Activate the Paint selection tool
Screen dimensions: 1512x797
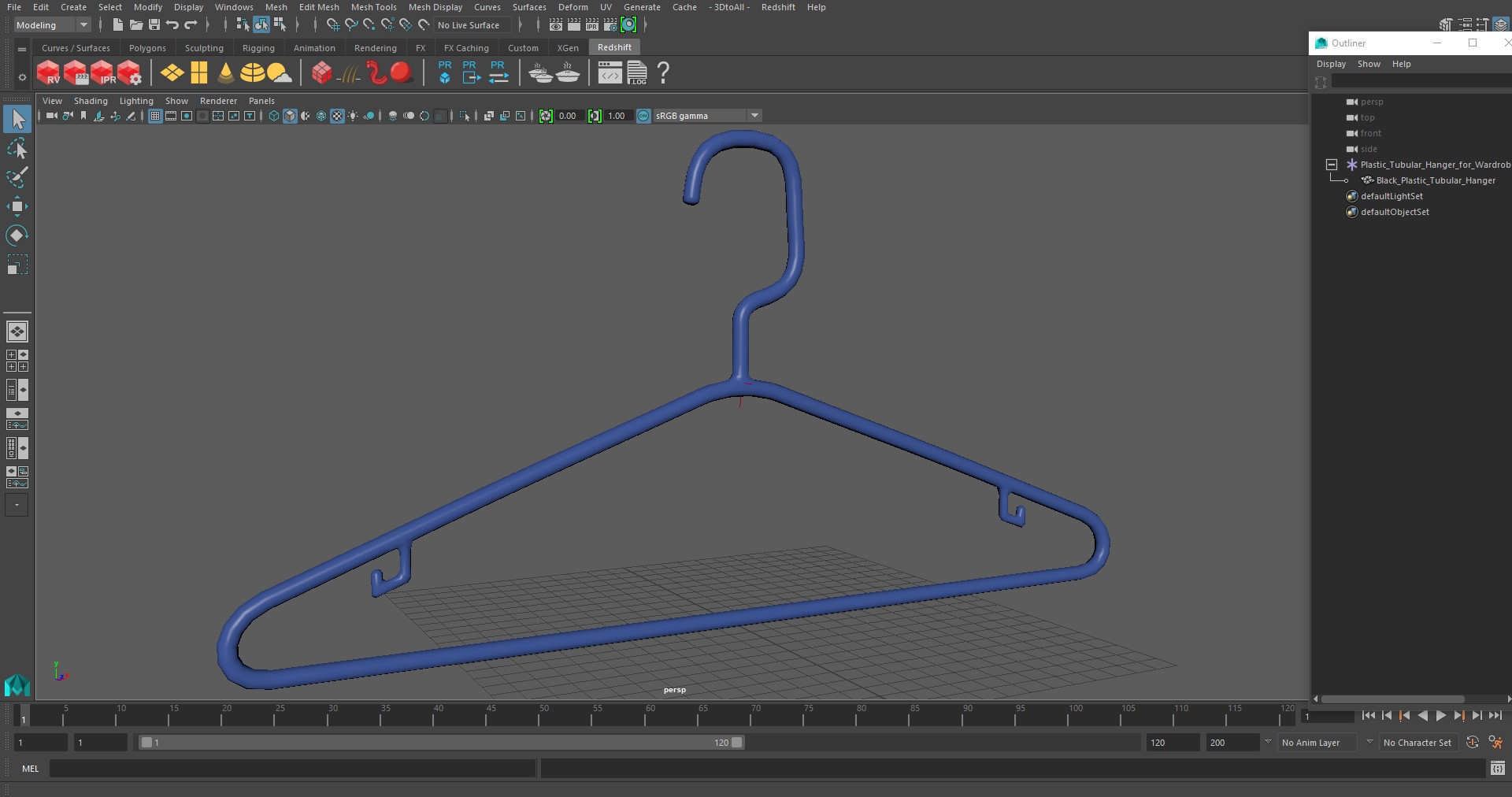click(x=17, y=177)
